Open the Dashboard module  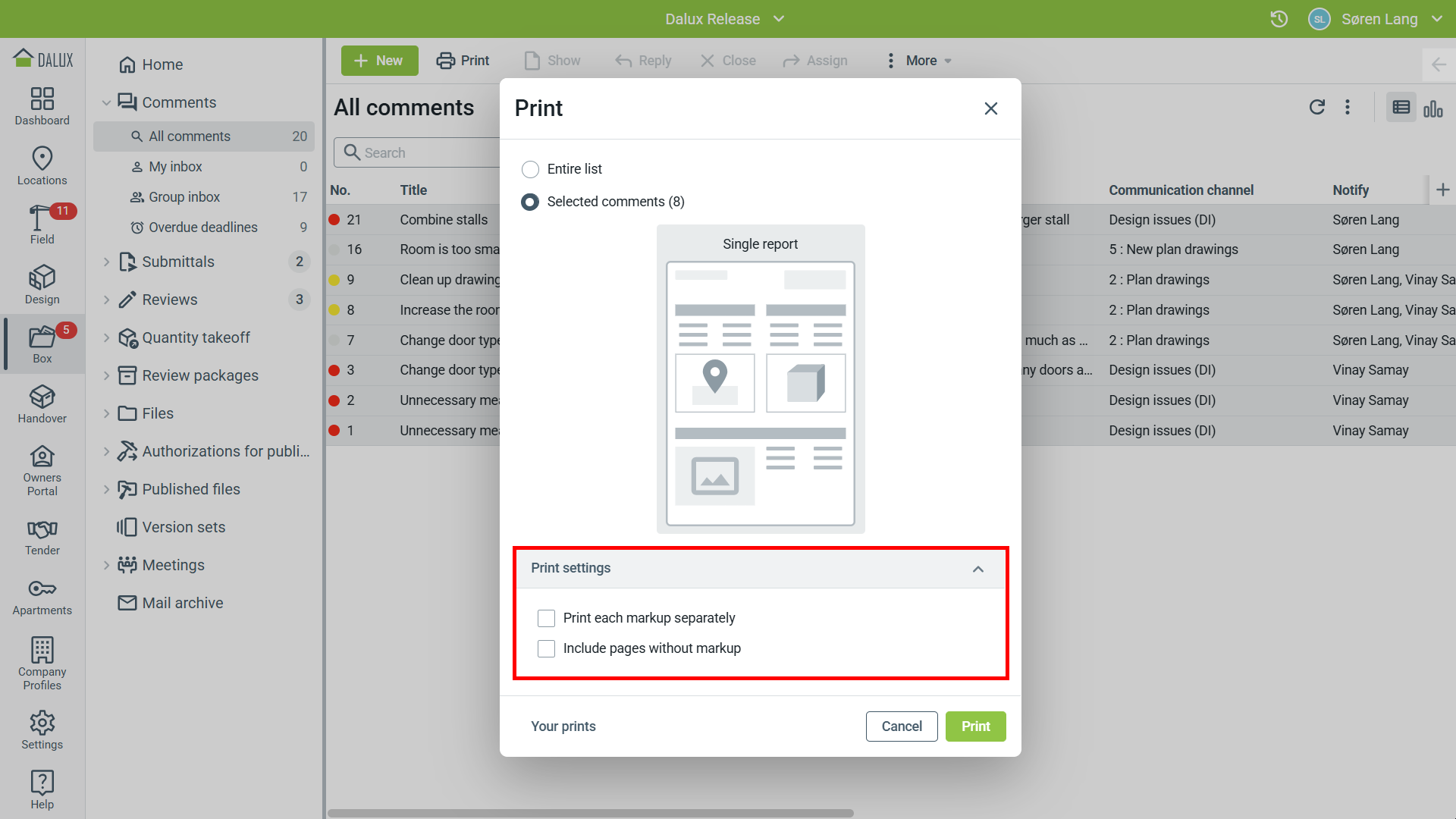[42, 106]
